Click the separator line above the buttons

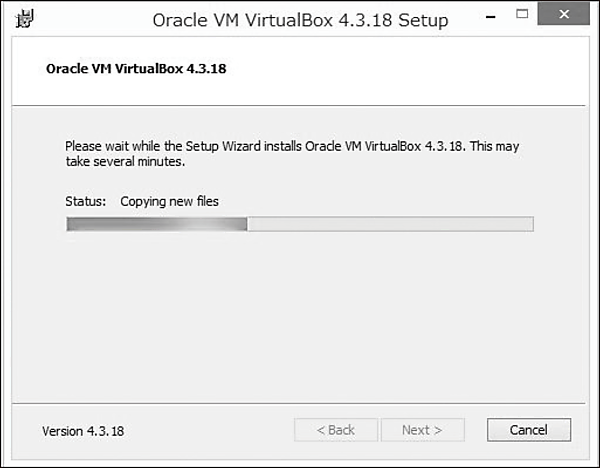click(300, 403)
